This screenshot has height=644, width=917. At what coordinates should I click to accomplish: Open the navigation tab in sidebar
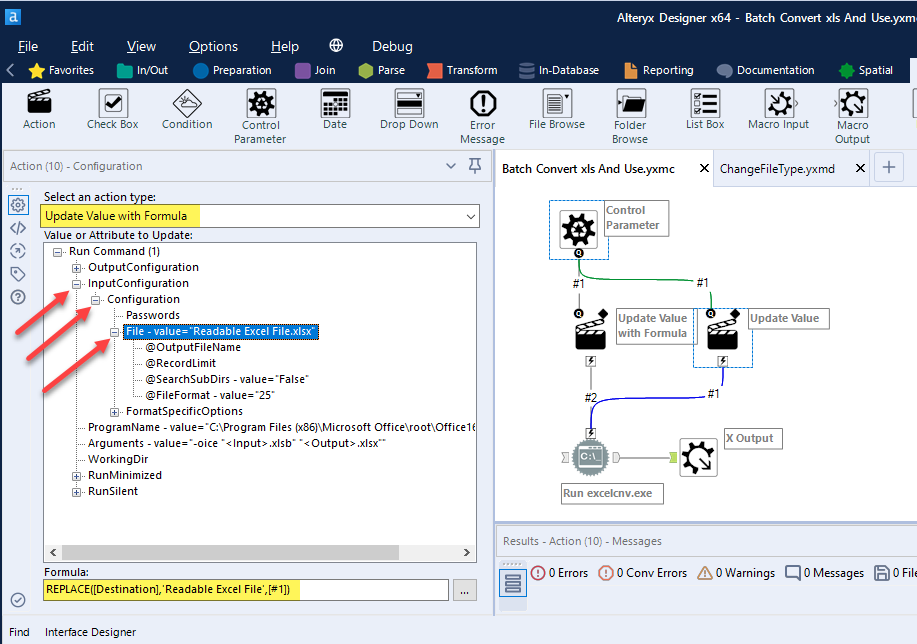[x=18, y=251]
